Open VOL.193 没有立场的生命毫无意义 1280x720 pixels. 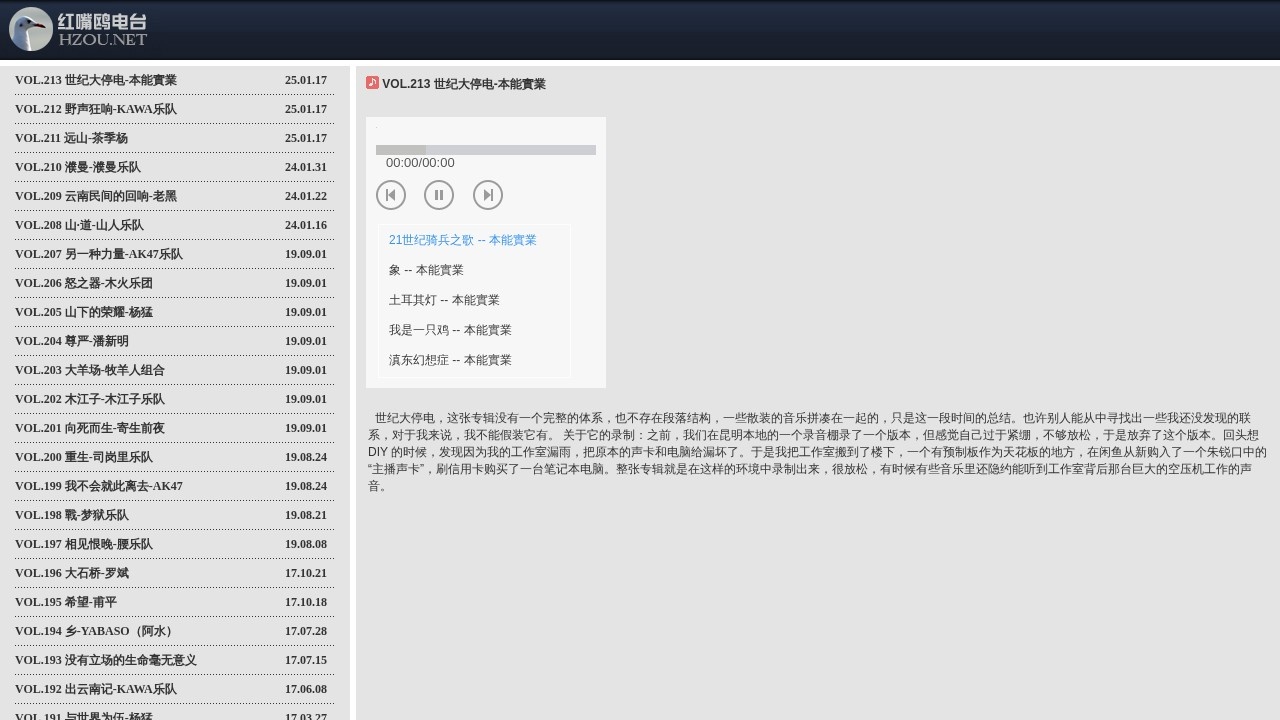coord(106,660)
